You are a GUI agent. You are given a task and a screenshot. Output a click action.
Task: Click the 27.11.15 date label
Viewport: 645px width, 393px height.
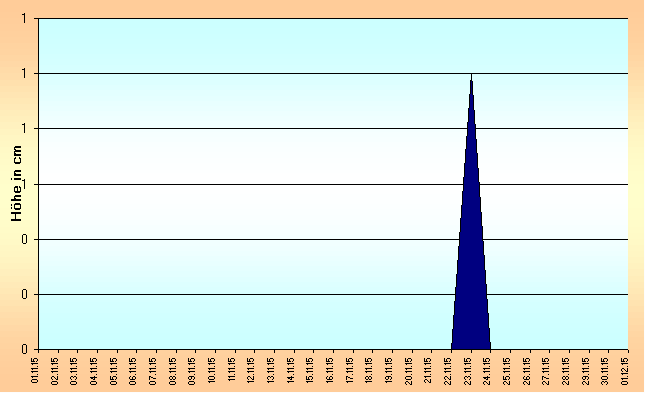pyautogui.click(x=546, y=370)
